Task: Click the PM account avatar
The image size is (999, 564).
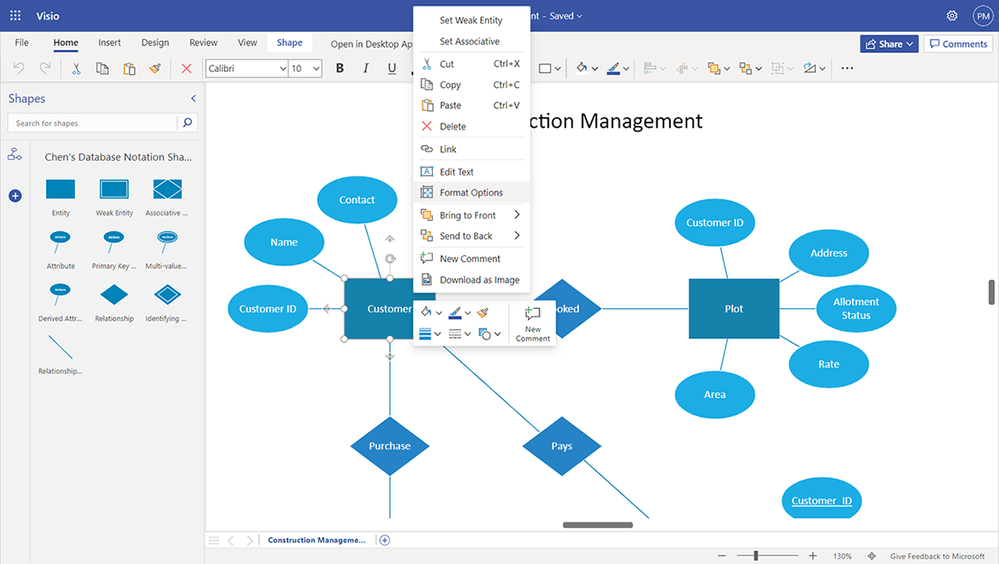Action: pyautogui.click(x=983, y=16)
